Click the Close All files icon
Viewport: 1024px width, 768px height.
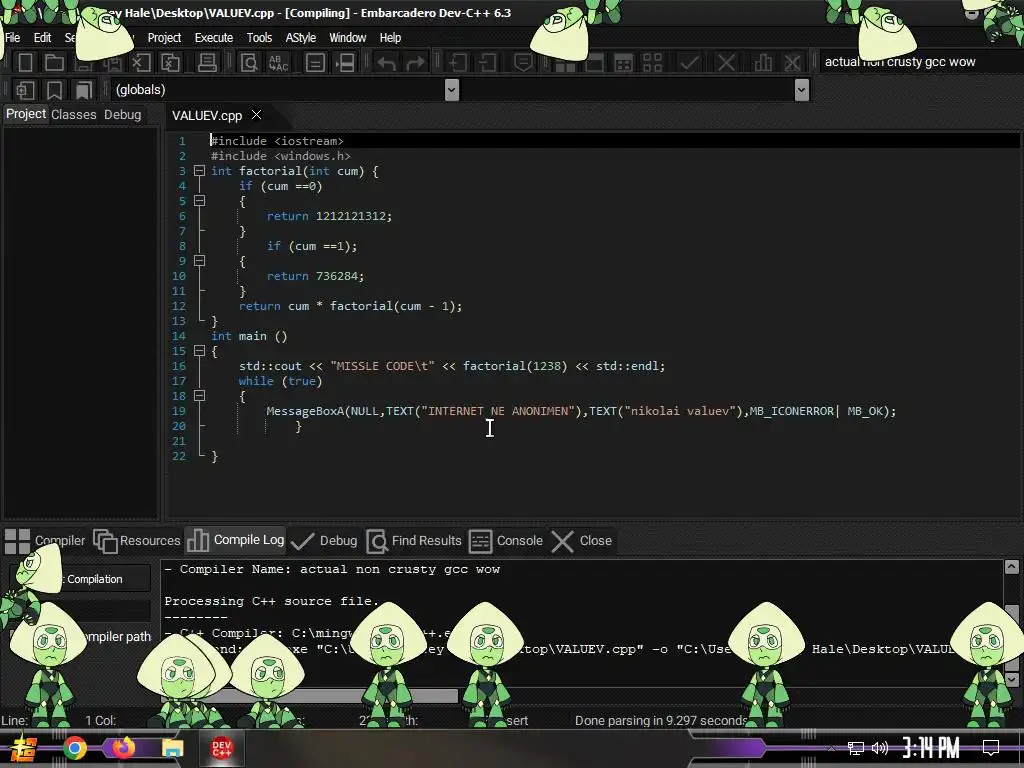170,63
